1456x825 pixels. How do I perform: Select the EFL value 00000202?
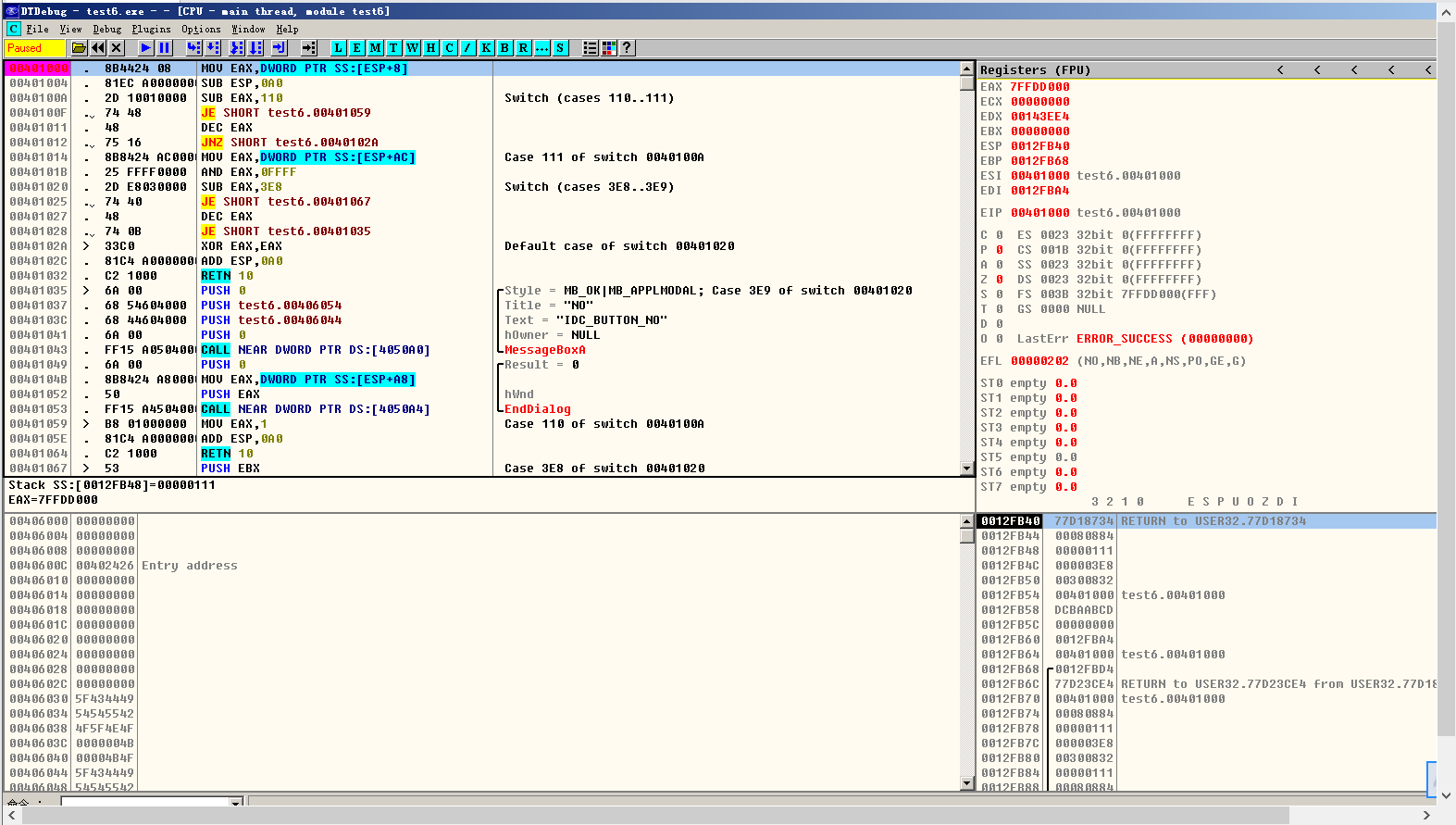[x=1040, y=361]
